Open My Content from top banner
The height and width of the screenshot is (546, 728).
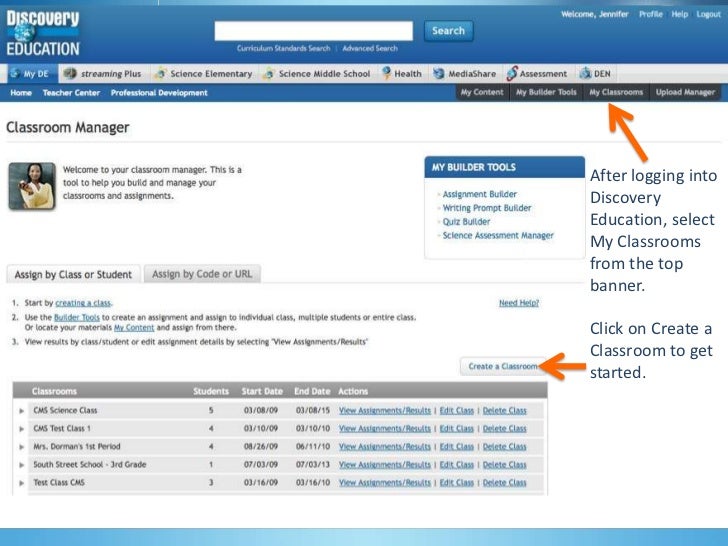click(482, 92)
